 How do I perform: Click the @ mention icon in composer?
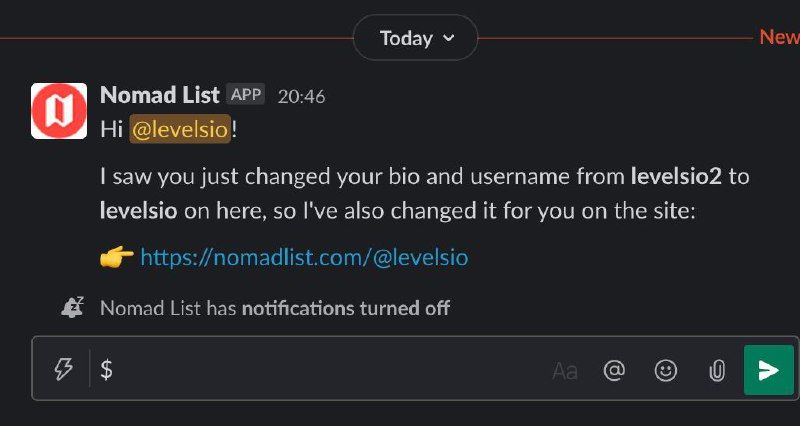(614, 371)
